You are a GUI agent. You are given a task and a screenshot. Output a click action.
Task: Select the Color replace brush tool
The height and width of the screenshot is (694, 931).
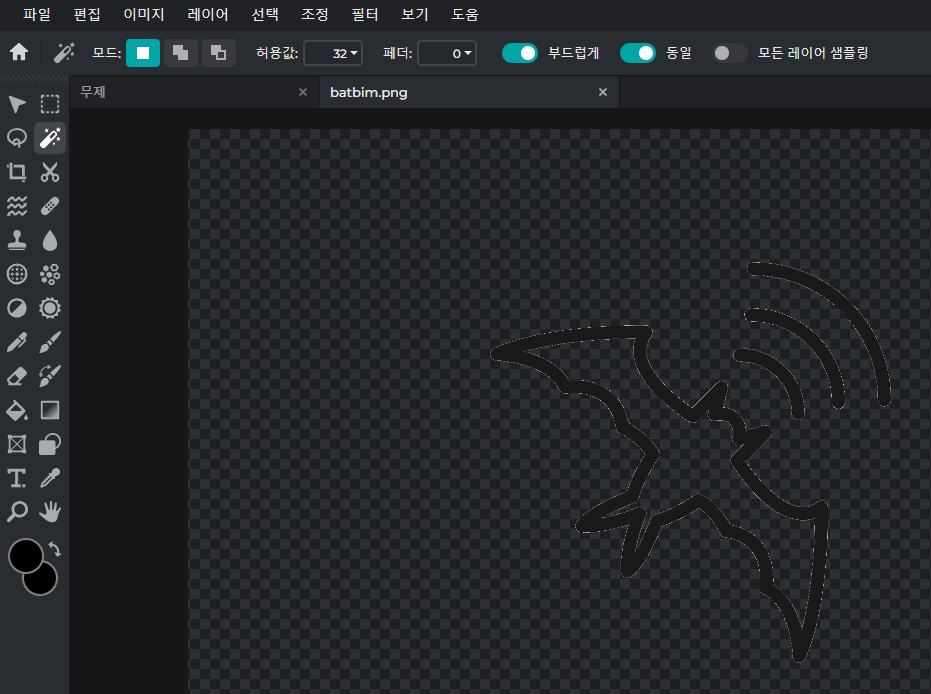pos(50,376)
